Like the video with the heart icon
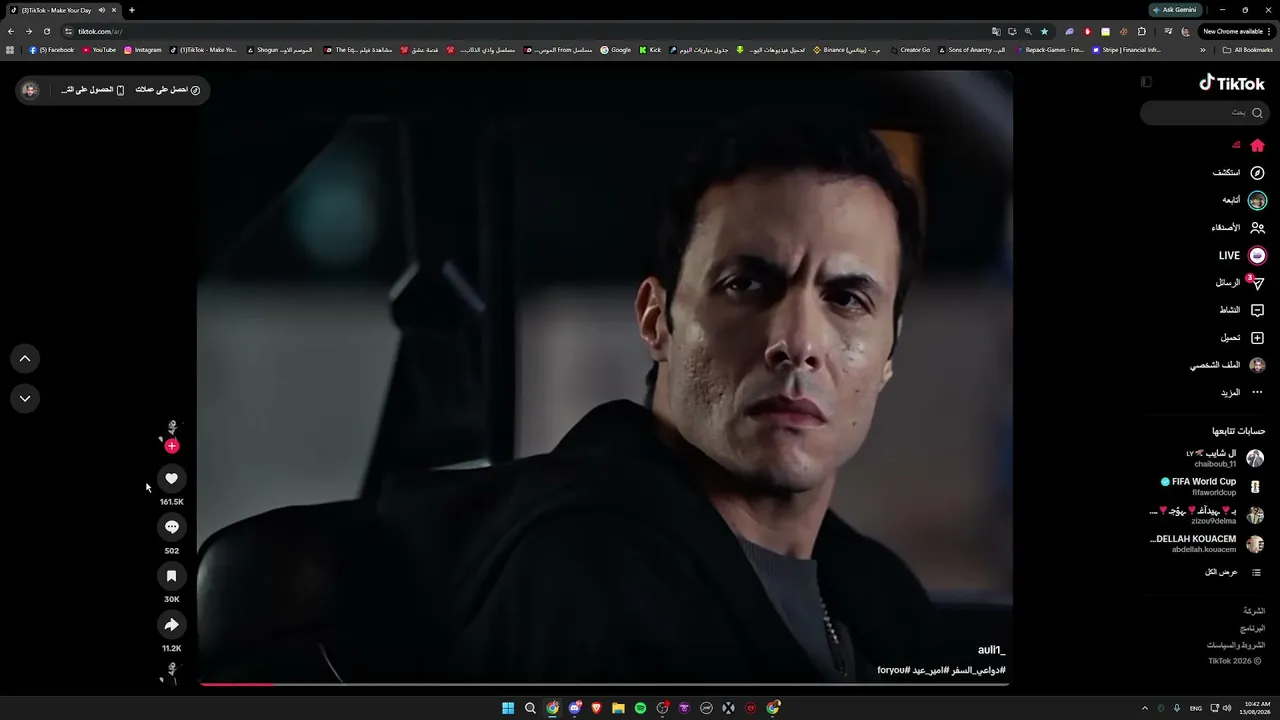The height and width of the screenshot is (720, 1280). pos(171,479)
